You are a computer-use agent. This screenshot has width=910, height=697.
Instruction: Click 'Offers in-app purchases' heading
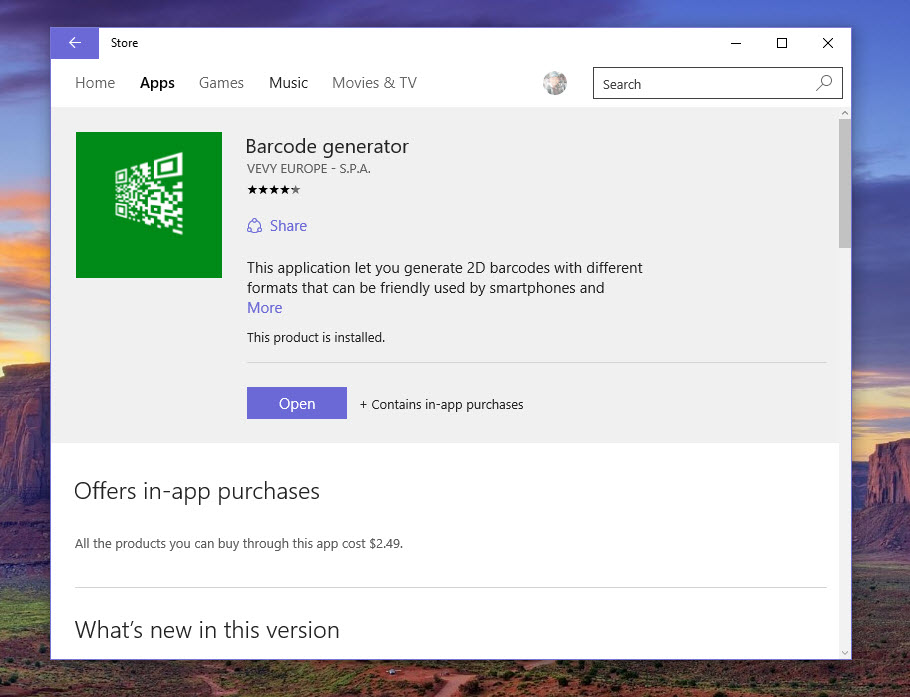197,492
